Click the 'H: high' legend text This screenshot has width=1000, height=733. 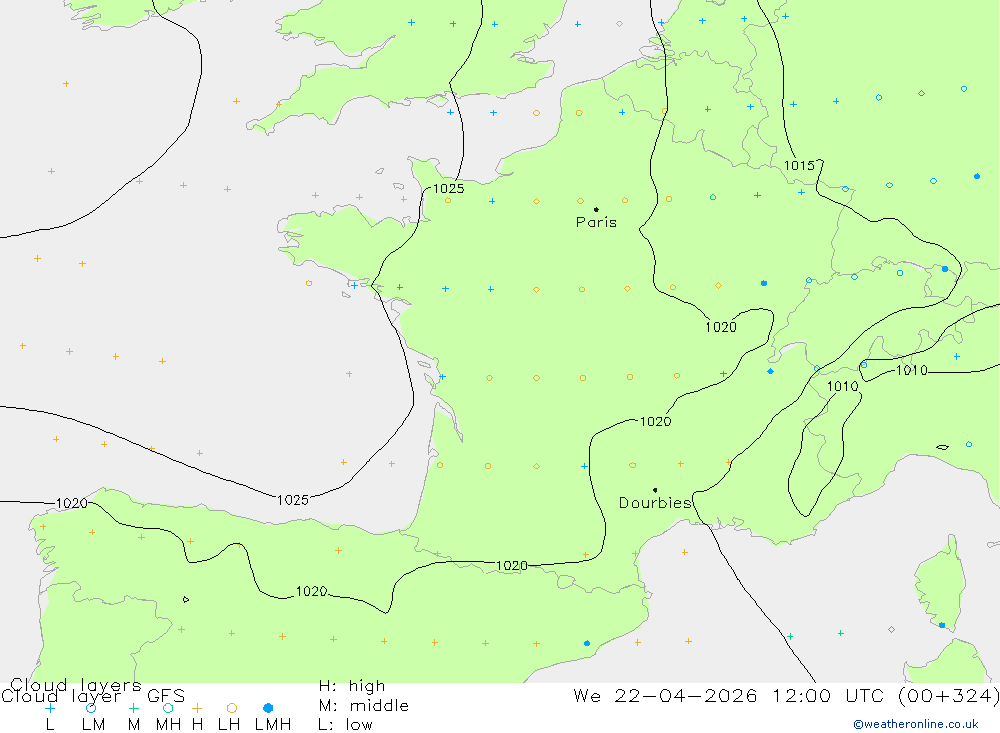coord(352,686)
